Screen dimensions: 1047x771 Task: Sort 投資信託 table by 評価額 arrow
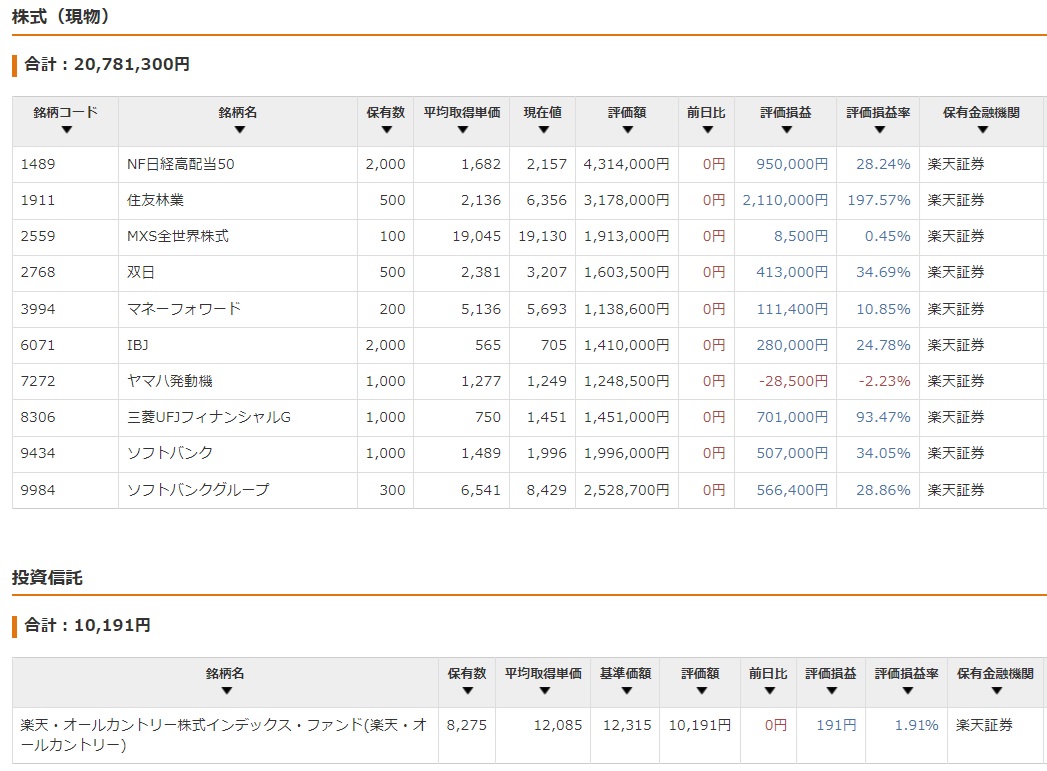pyautogui.click(x=701, y=691)
